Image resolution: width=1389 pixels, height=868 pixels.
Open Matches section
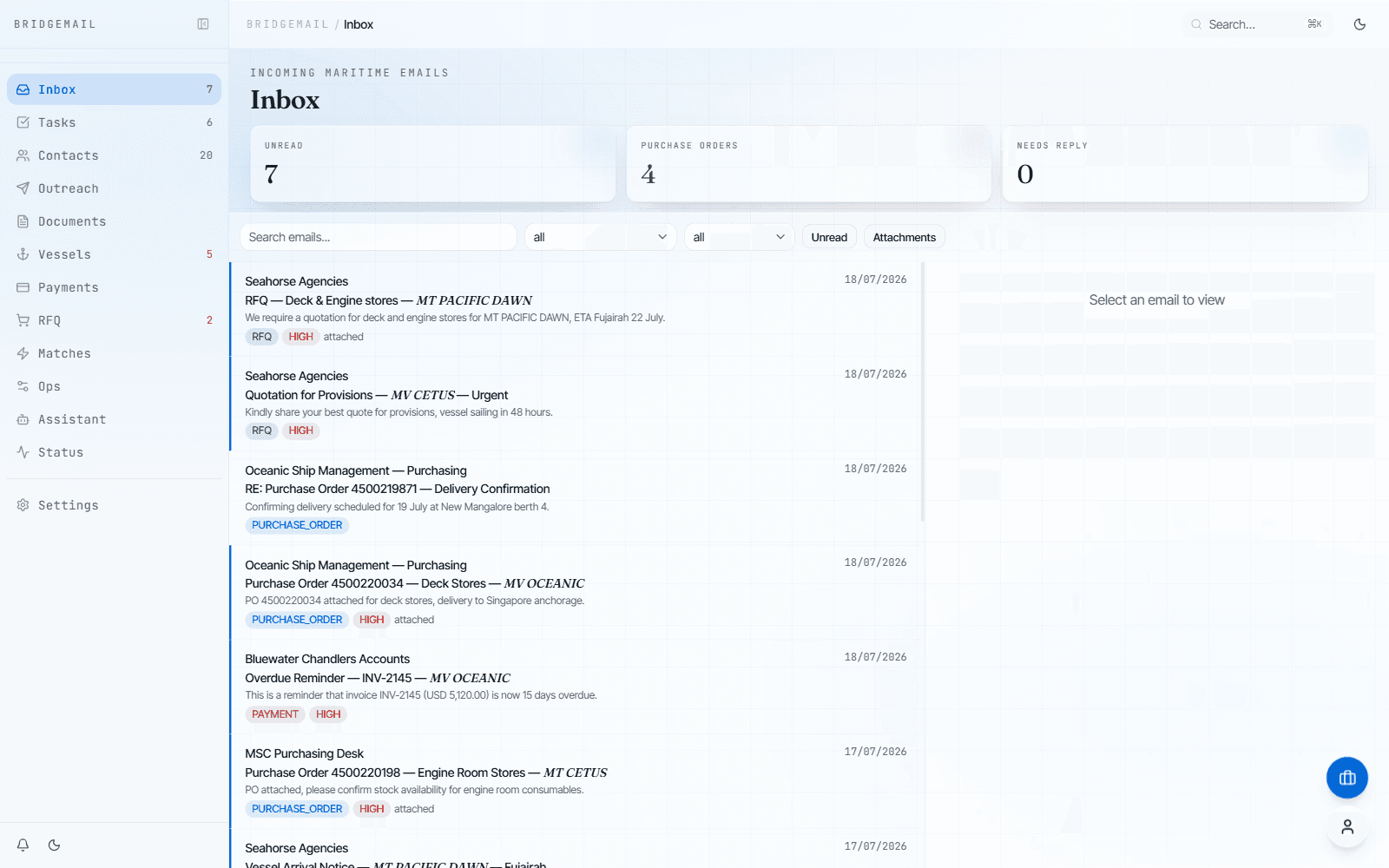point(114,353)
